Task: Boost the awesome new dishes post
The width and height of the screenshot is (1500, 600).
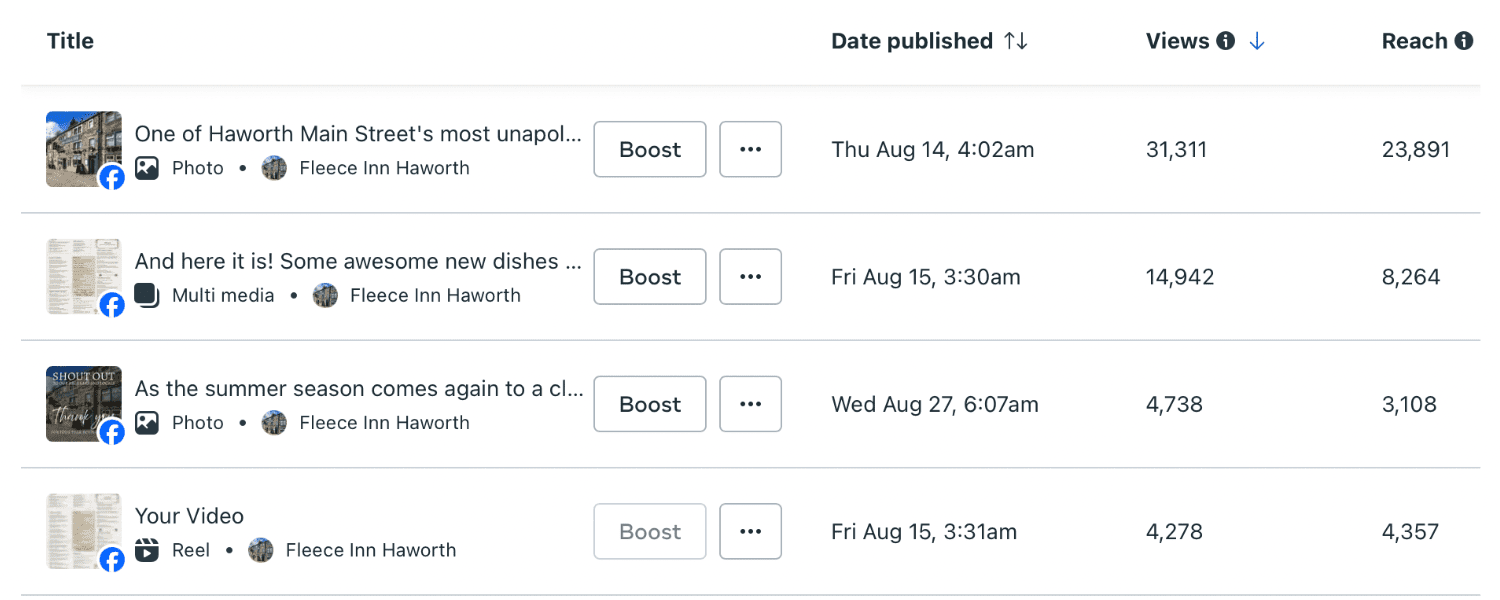Action: pos(650,277)
